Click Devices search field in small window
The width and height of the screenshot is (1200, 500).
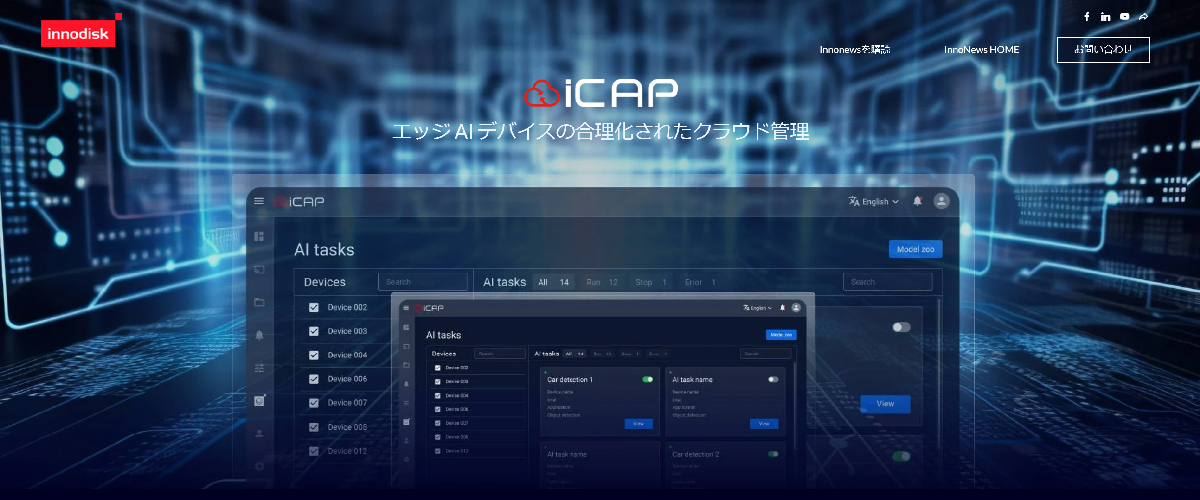[x=500, y=353]
